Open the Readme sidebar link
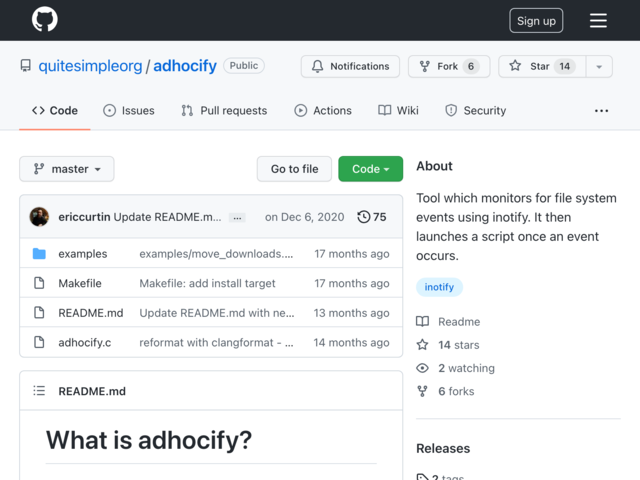The height and width of the screenshot is (480, 640). [x=459, y=322]
